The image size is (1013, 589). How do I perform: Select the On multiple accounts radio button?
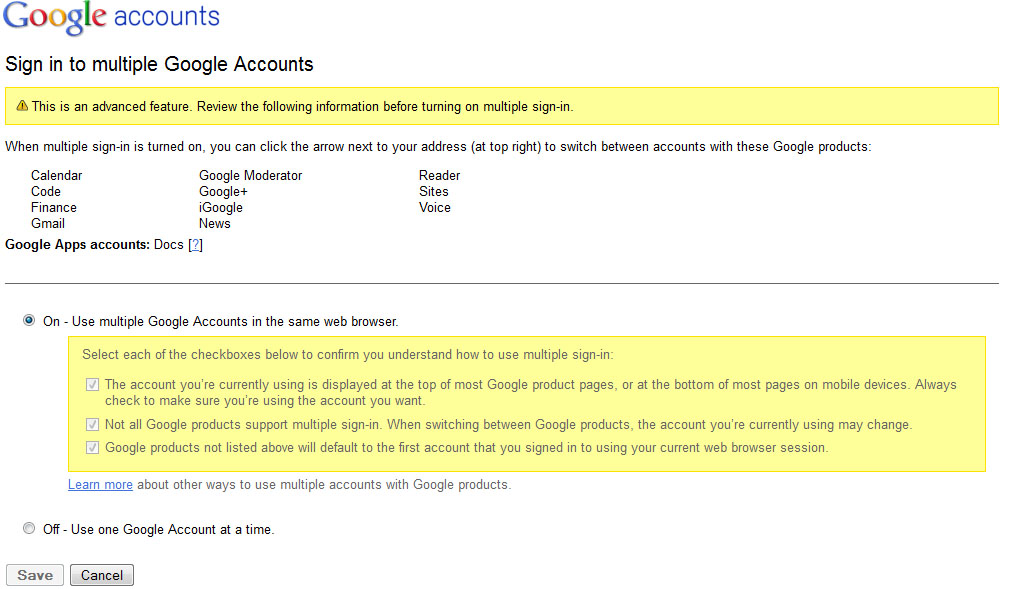coord(29,320)
